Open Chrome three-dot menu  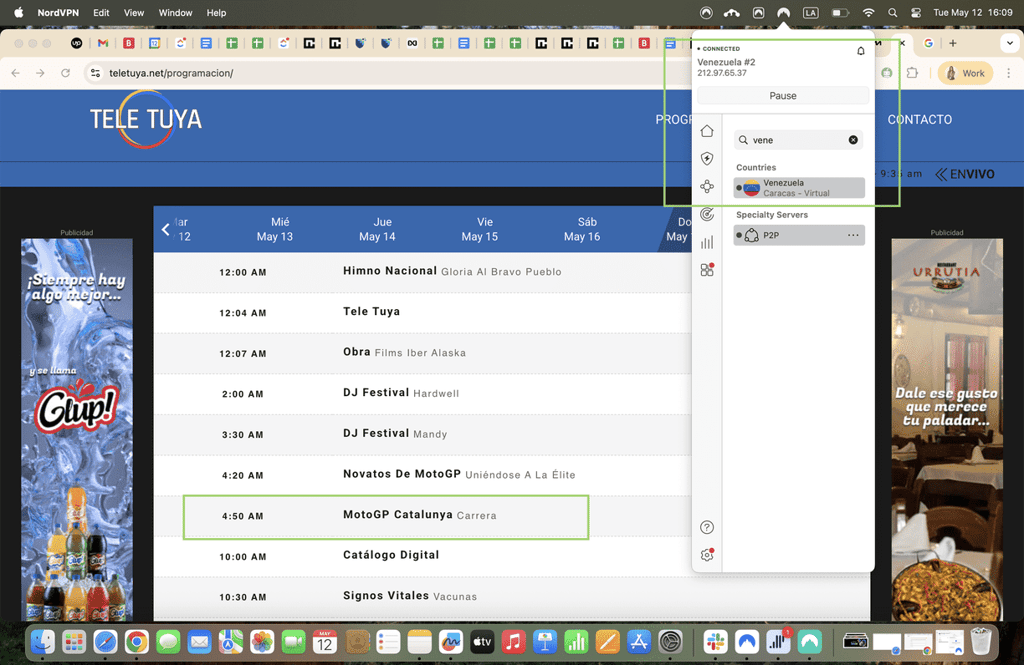[1008, 73]
